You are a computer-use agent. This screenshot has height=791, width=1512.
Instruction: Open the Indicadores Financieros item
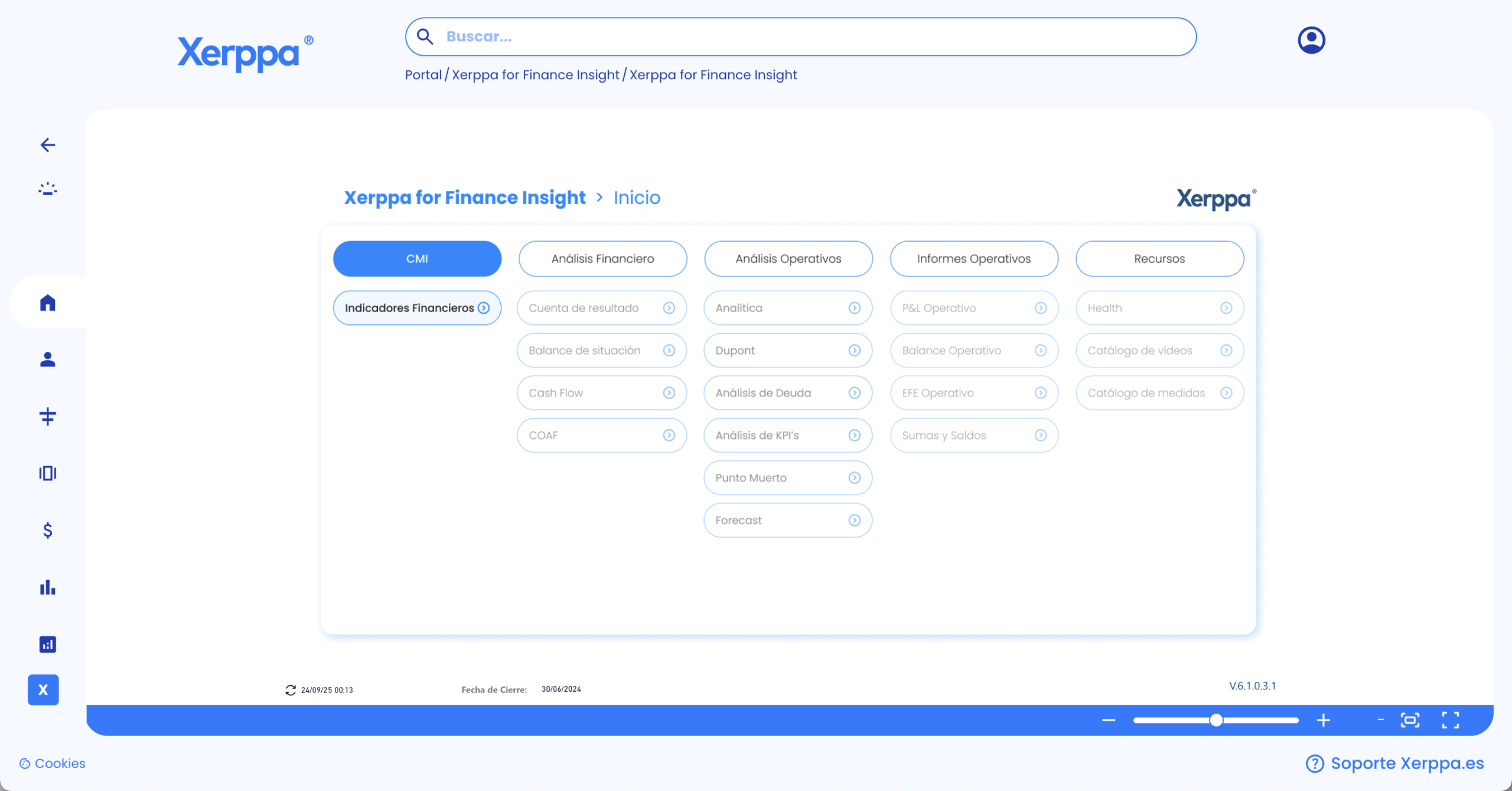coord(417,308)
